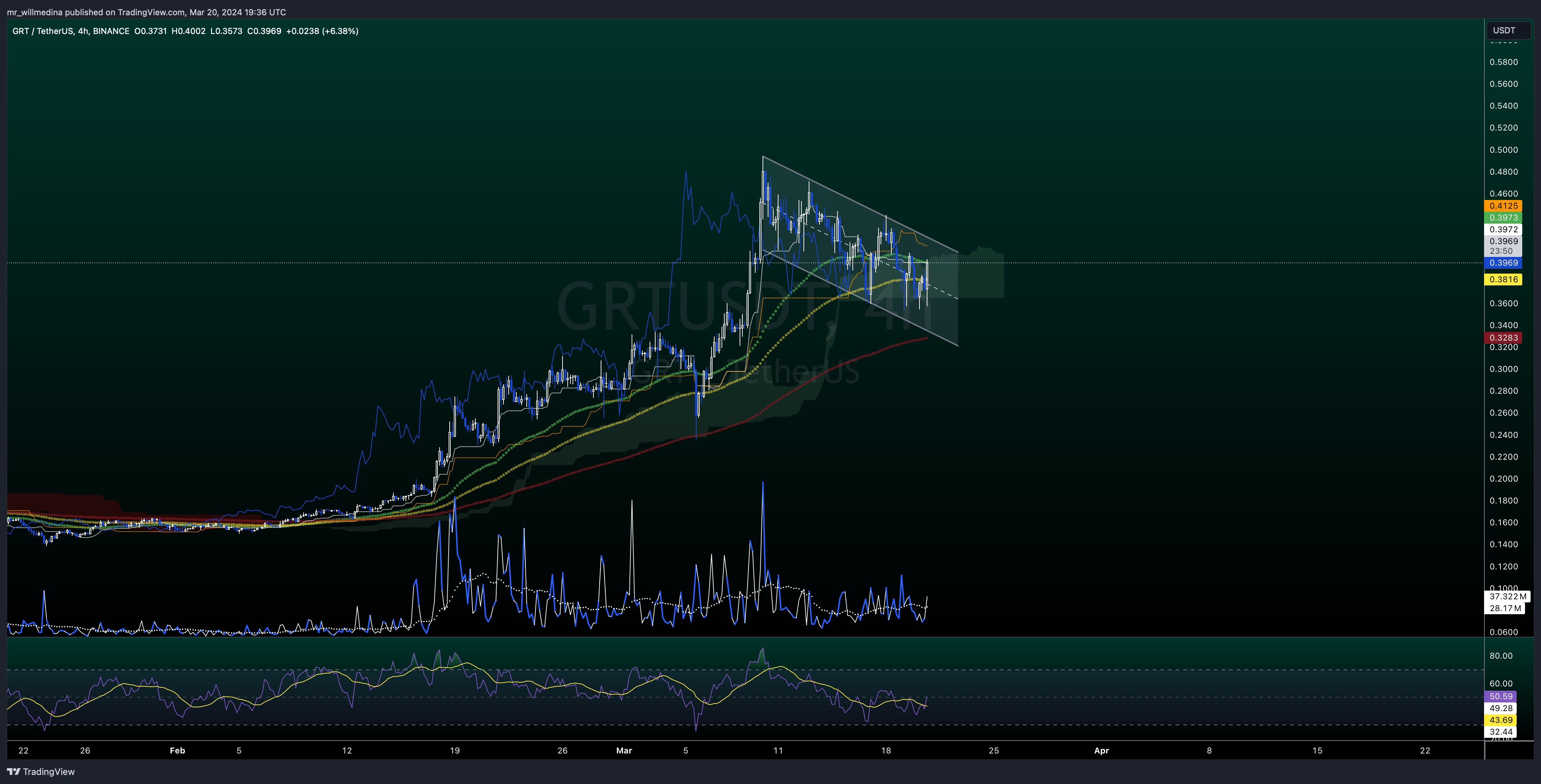
Task: Click the 80.00 RSI axis tick
Action: click(x=1501, y=656)
